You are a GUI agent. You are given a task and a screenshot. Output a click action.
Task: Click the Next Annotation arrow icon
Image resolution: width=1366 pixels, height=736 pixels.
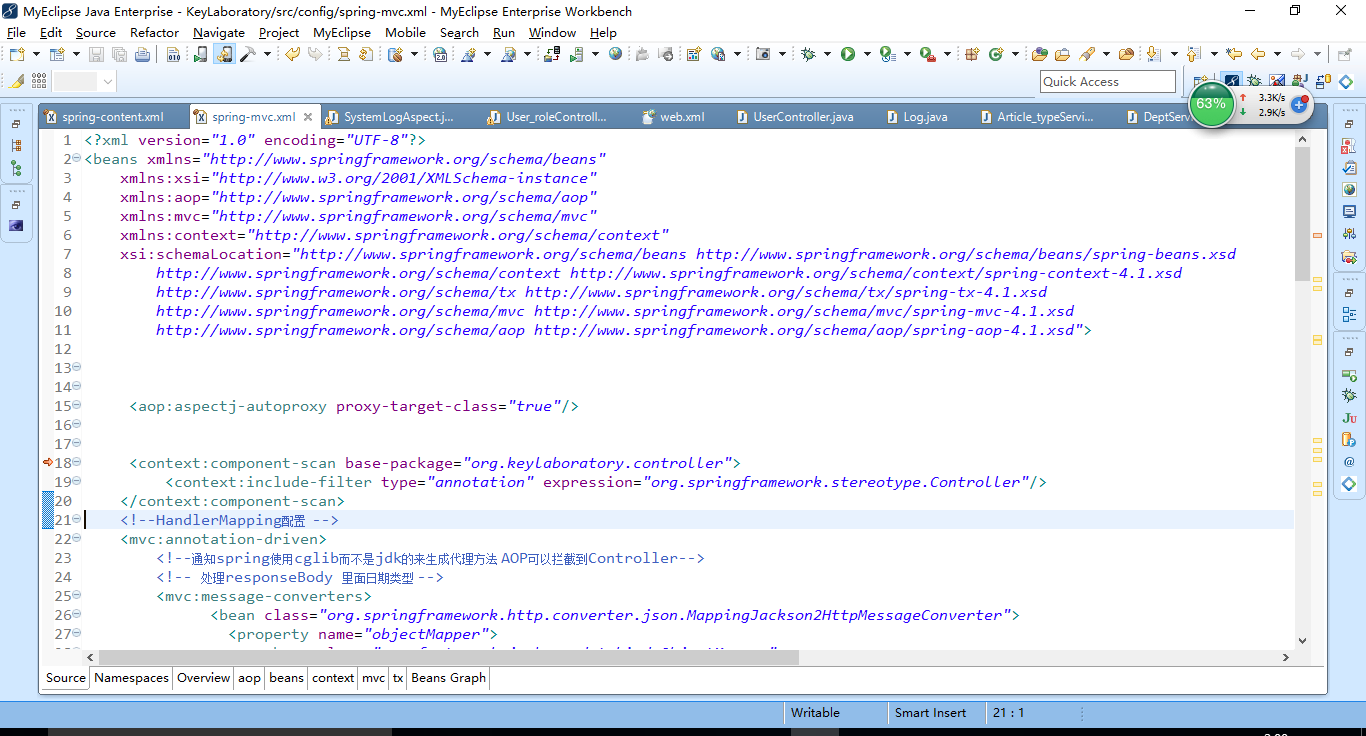[1153, 54]
